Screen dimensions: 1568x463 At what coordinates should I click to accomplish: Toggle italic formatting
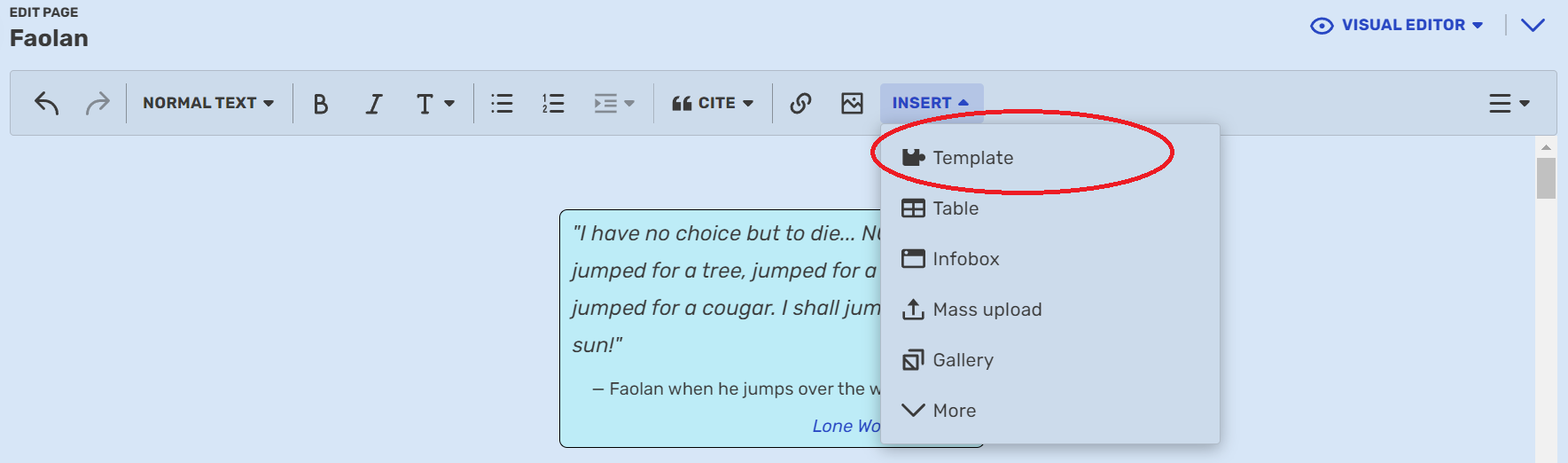point(374,104)
